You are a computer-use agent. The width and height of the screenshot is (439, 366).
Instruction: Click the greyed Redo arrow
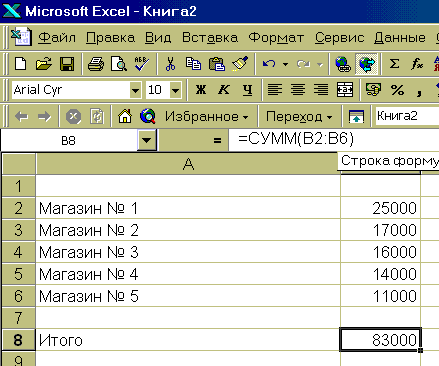303,63
